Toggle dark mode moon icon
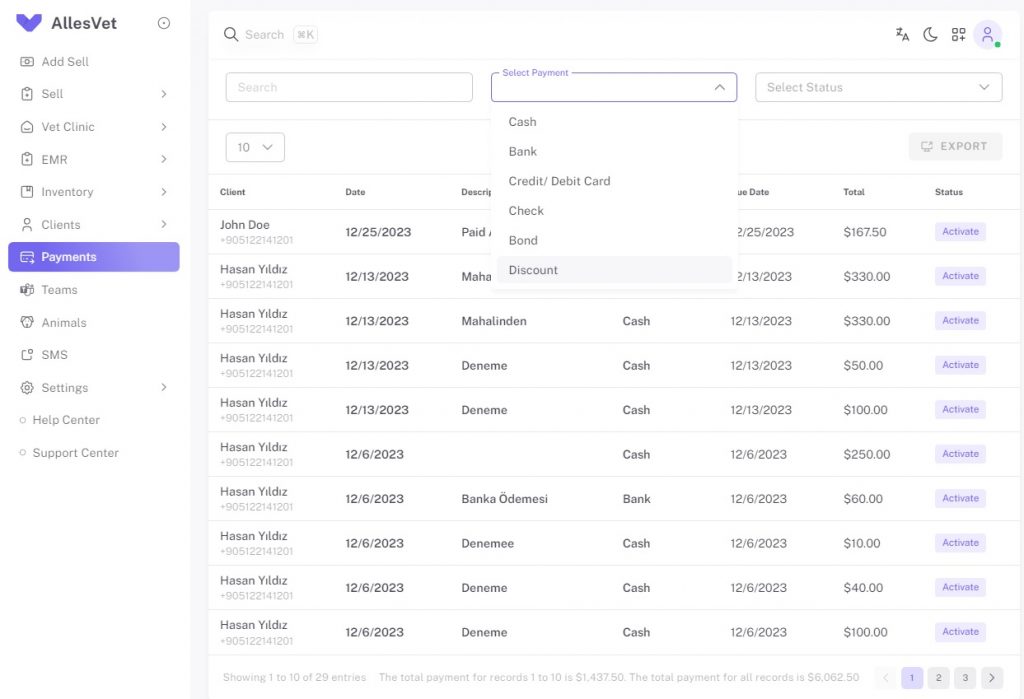The image size is (1024, 699). (x=930, y=35)
